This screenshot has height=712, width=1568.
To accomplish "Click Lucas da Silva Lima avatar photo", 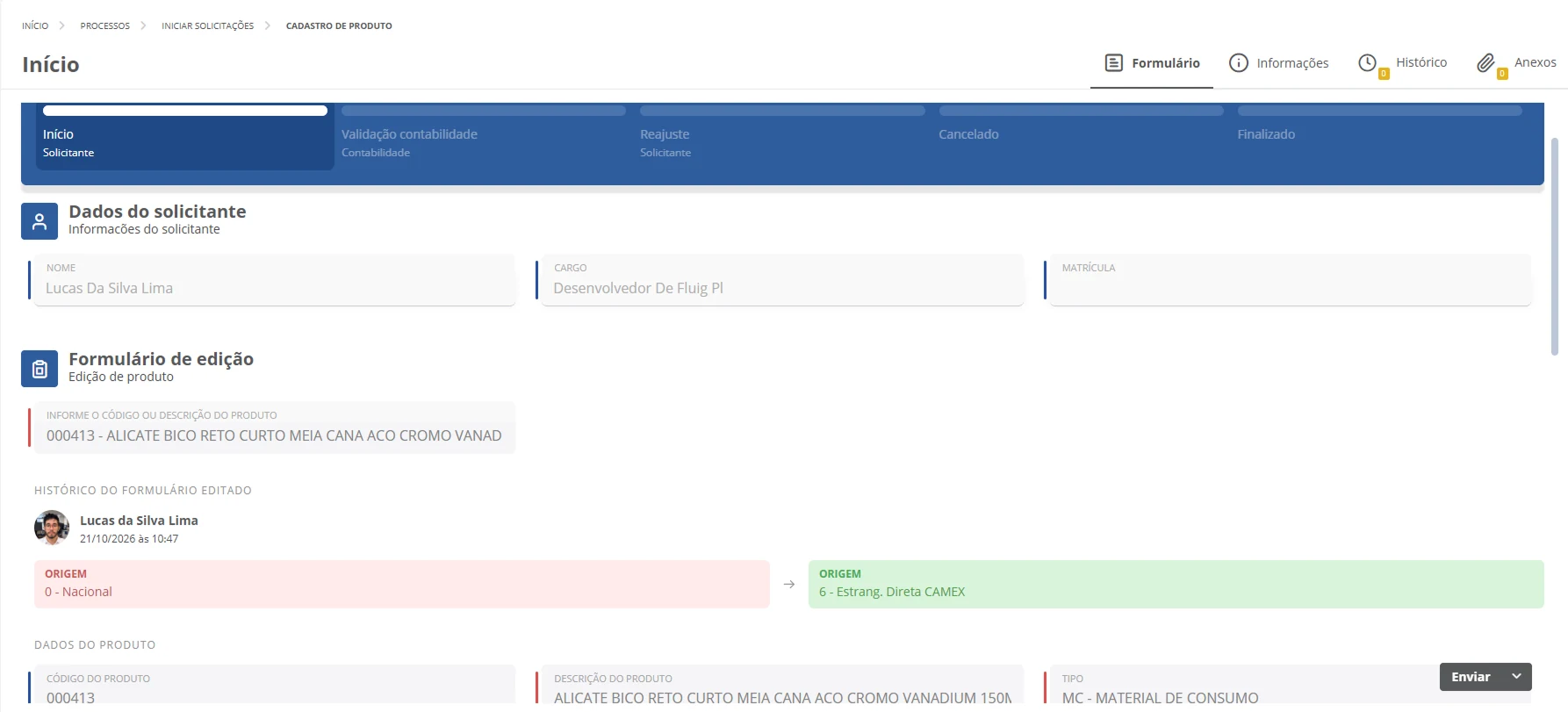I will 52,528.
